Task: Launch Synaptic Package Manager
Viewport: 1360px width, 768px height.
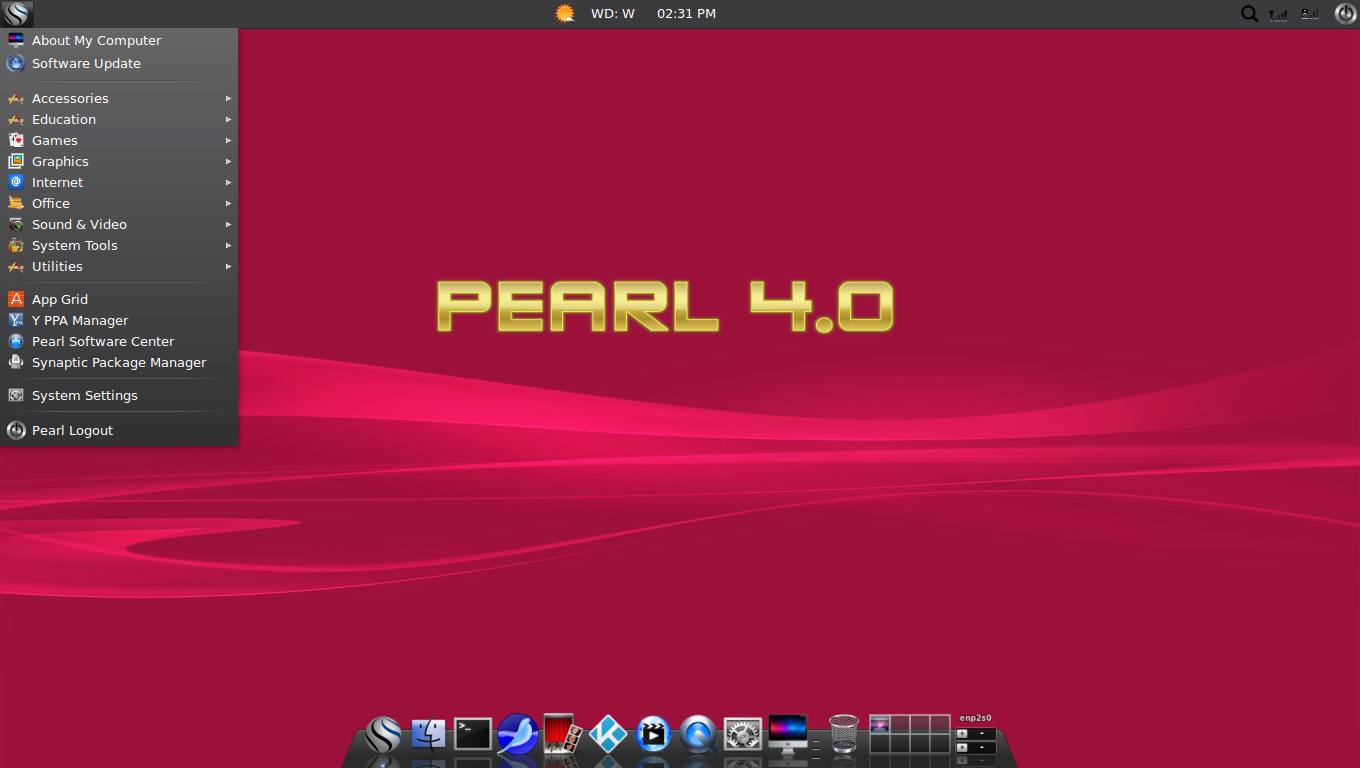Action: 119,362
